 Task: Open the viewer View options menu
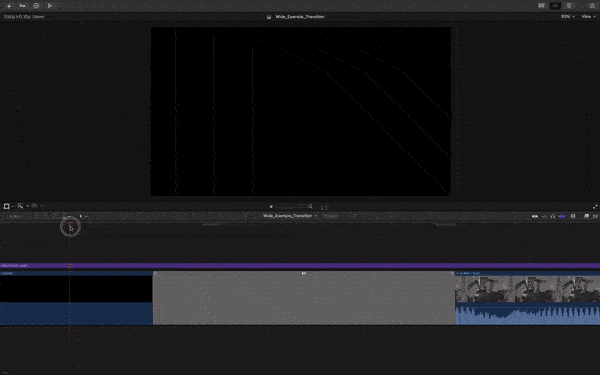tap(588, 16)
